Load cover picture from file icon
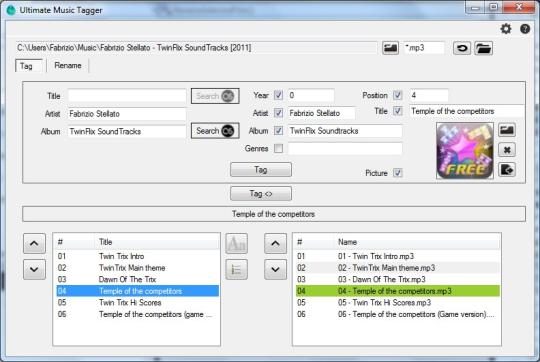Viewport: 540px width, 362px height. [x=507, y=130]
